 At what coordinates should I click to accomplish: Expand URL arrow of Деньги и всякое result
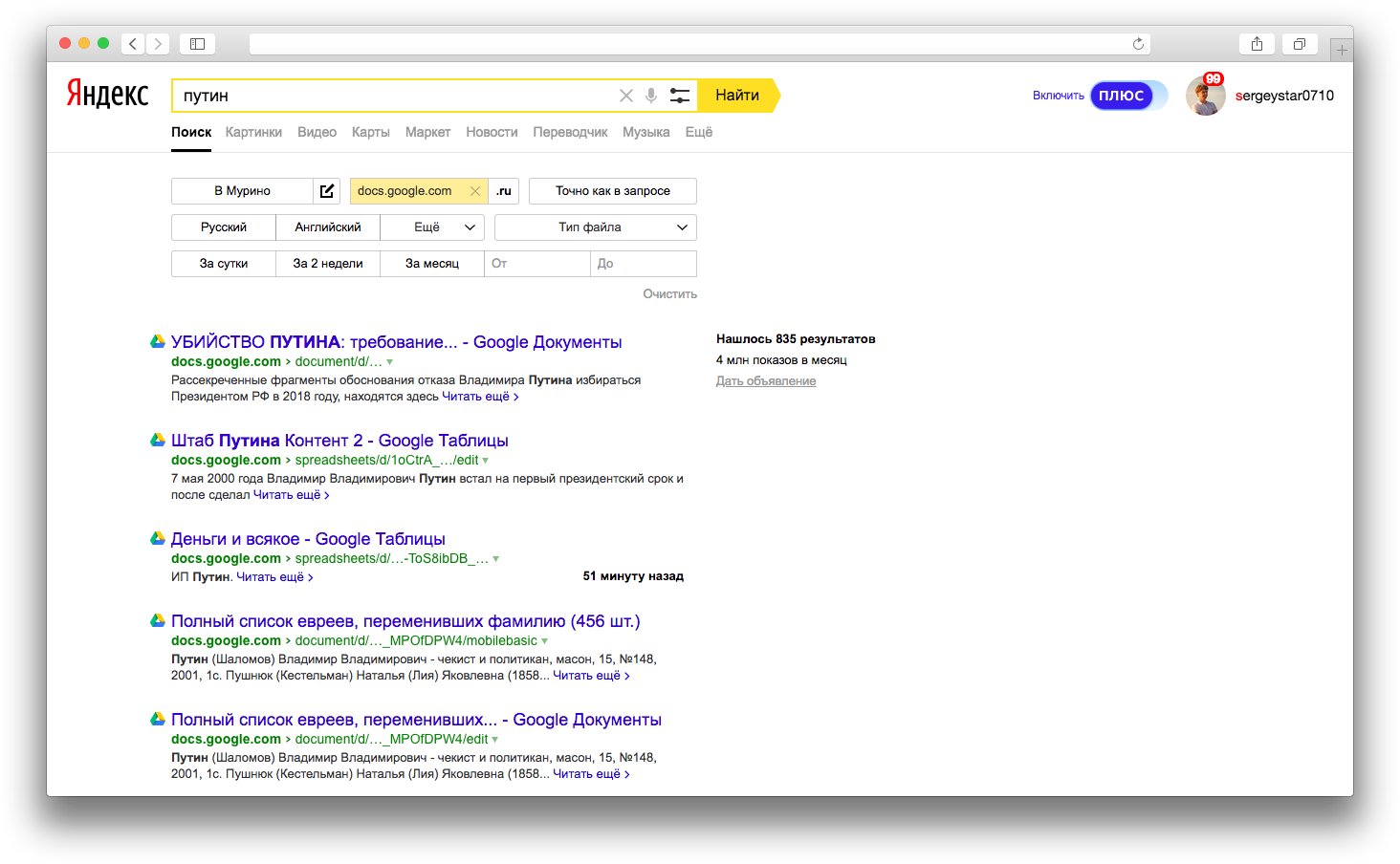495,559
